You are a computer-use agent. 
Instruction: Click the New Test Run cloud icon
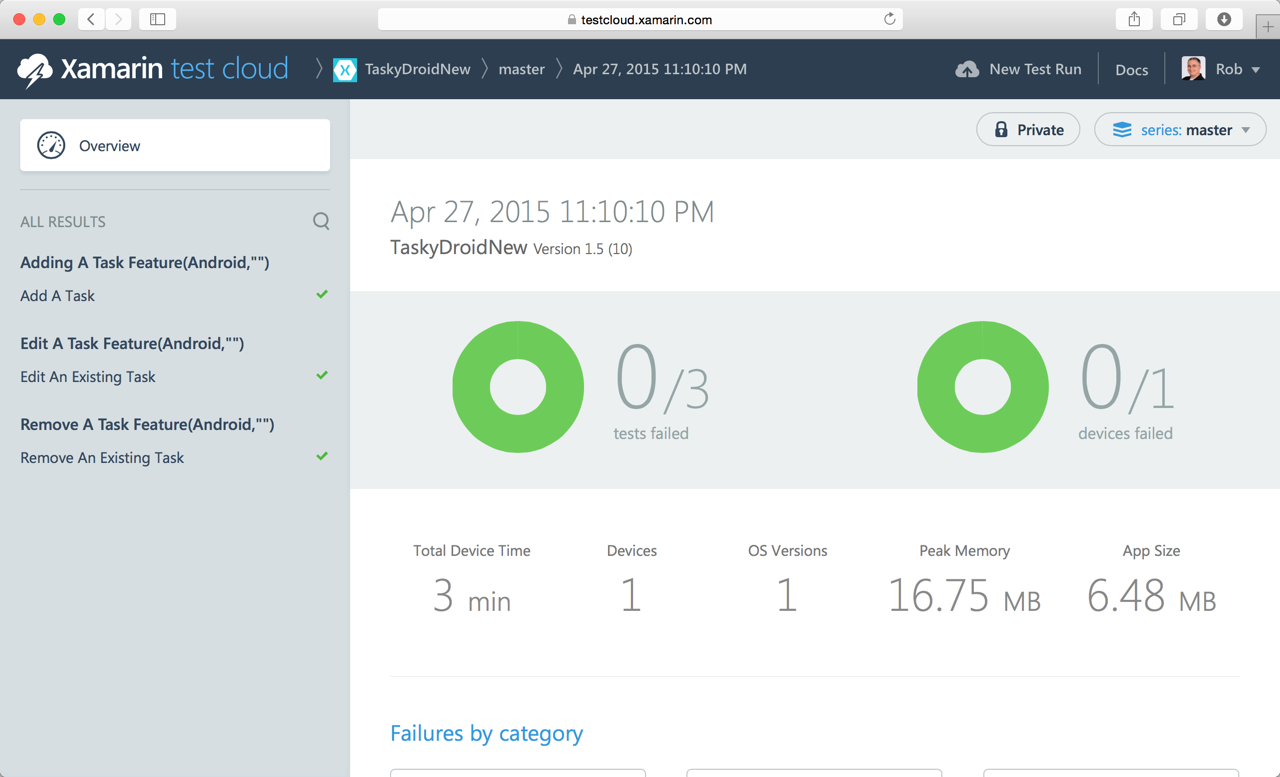tap(967, 69)
